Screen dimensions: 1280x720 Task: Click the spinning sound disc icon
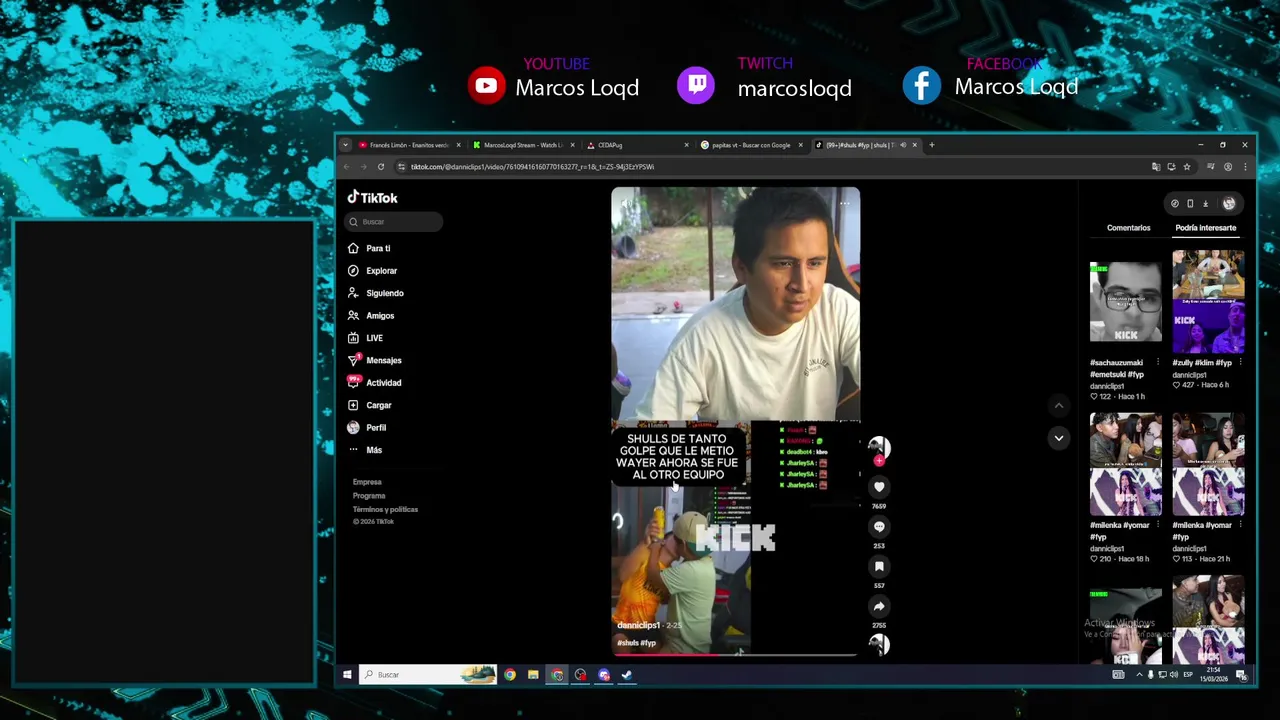pyautogui.click(x=879, y=644)
